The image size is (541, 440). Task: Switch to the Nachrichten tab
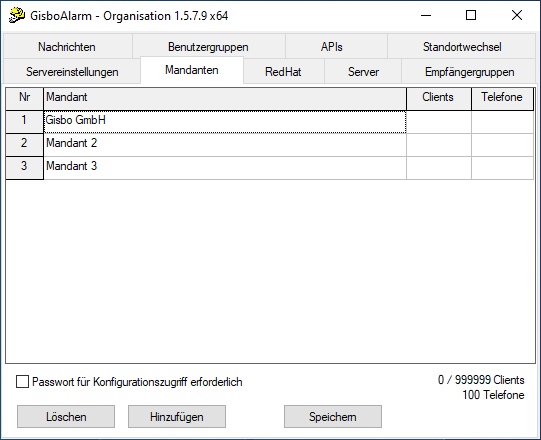click(67, 46)
